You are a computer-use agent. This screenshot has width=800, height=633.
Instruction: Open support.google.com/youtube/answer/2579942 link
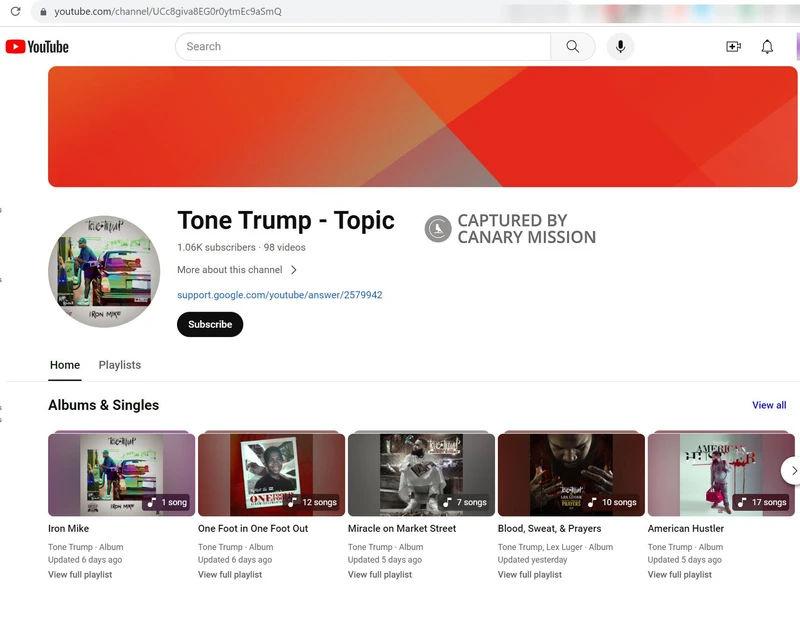click(280, 295)
